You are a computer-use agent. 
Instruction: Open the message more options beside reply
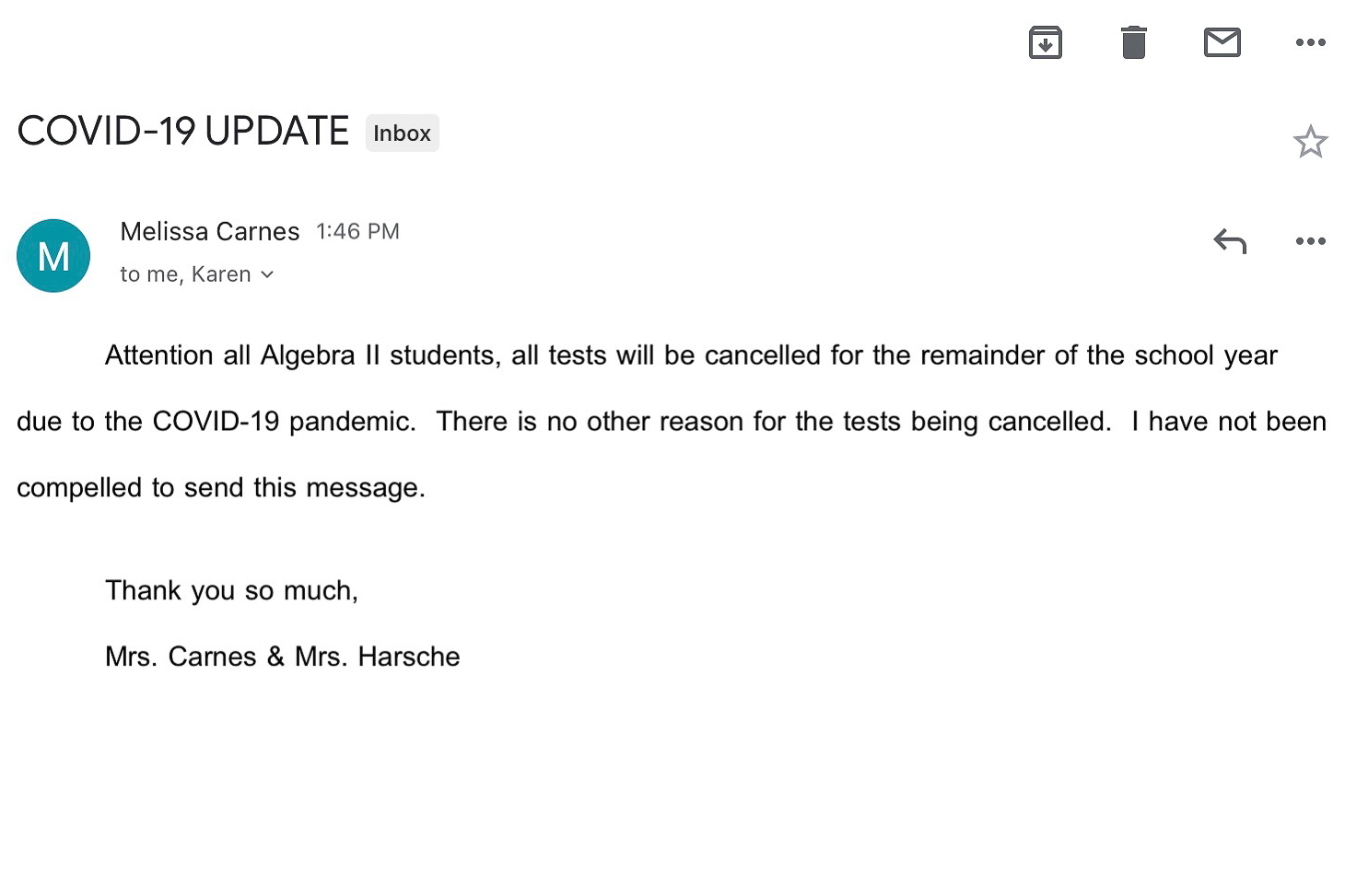point(1310,241)
